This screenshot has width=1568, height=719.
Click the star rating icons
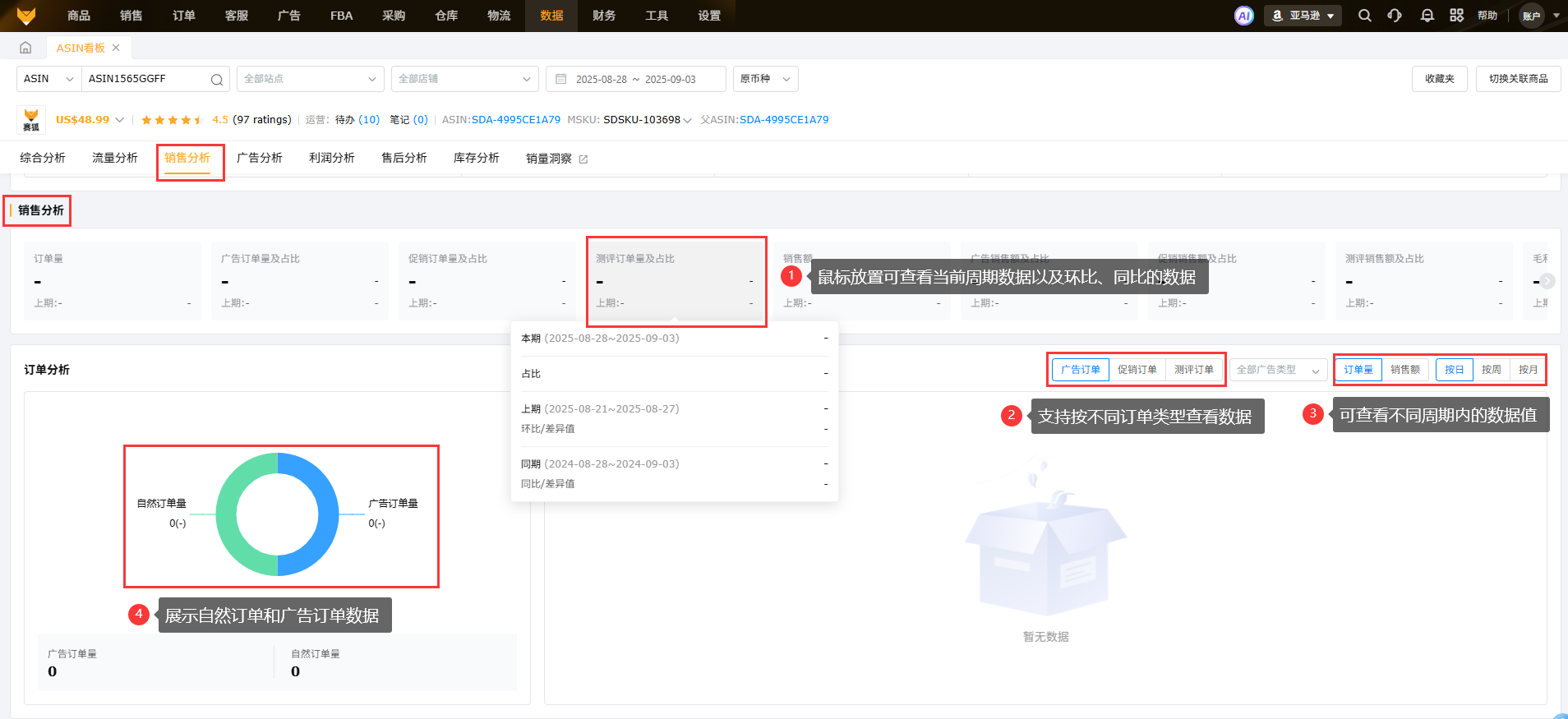(172, 120)
